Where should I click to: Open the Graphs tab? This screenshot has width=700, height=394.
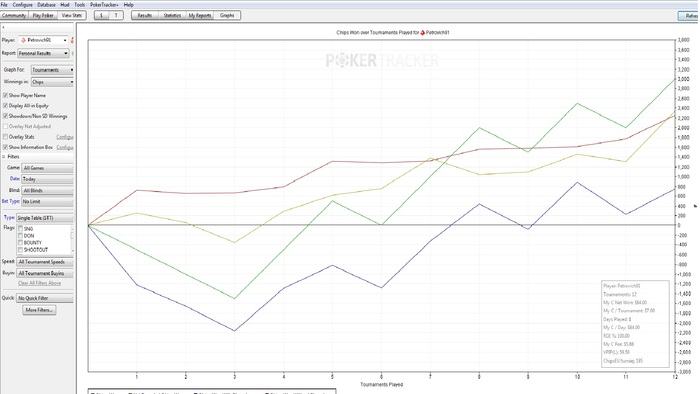click(227, 15)
